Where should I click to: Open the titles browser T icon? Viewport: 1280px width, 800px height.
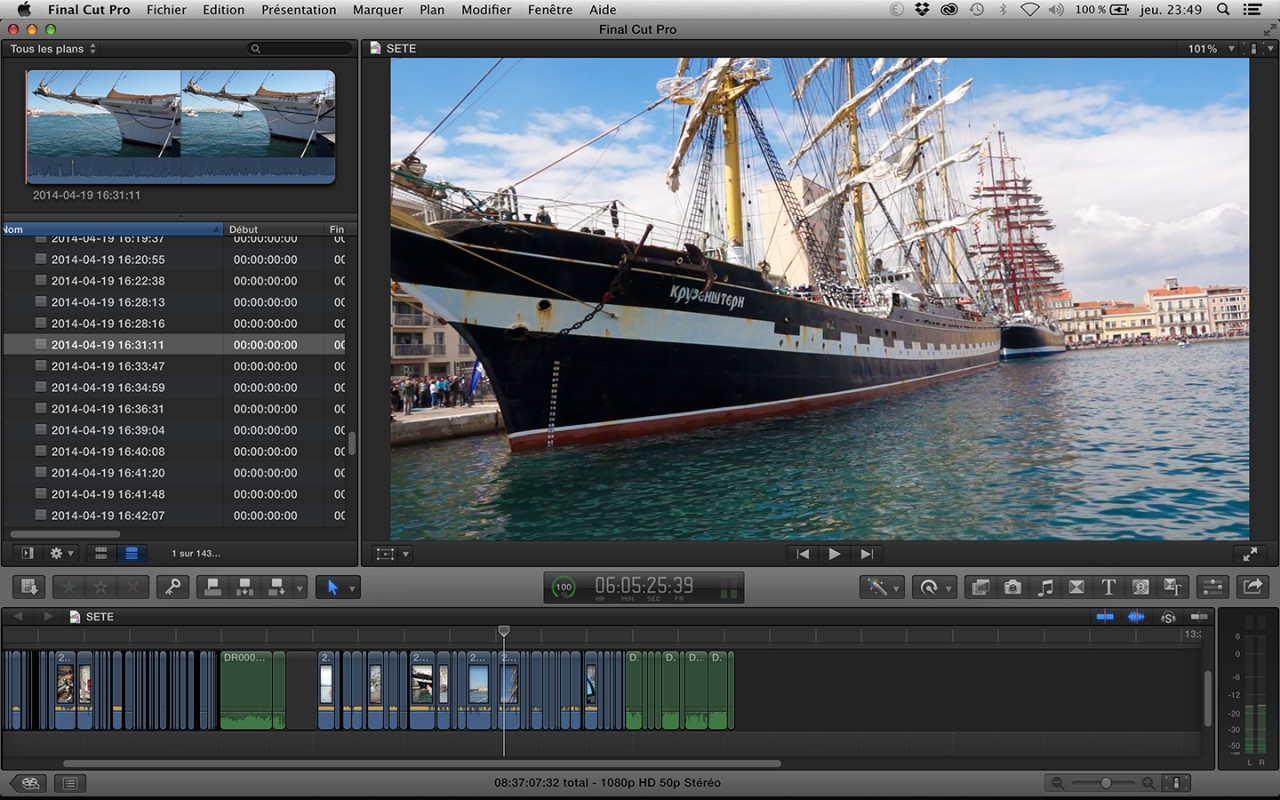(x=1108, y=587)
